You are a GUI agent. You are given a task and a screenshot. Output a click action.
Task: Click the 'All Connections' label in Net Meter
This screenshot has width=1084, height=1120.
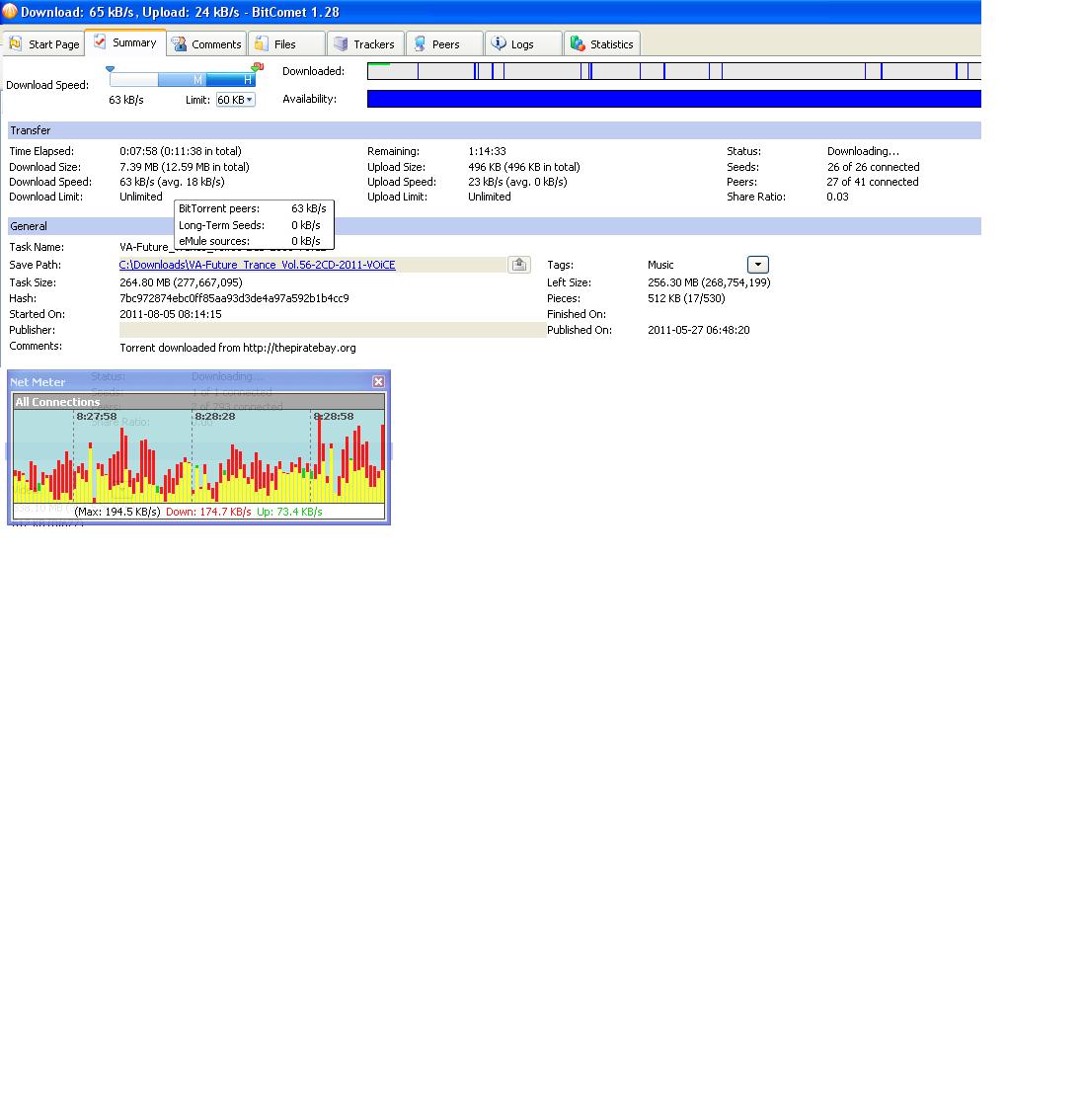point(58,402)
